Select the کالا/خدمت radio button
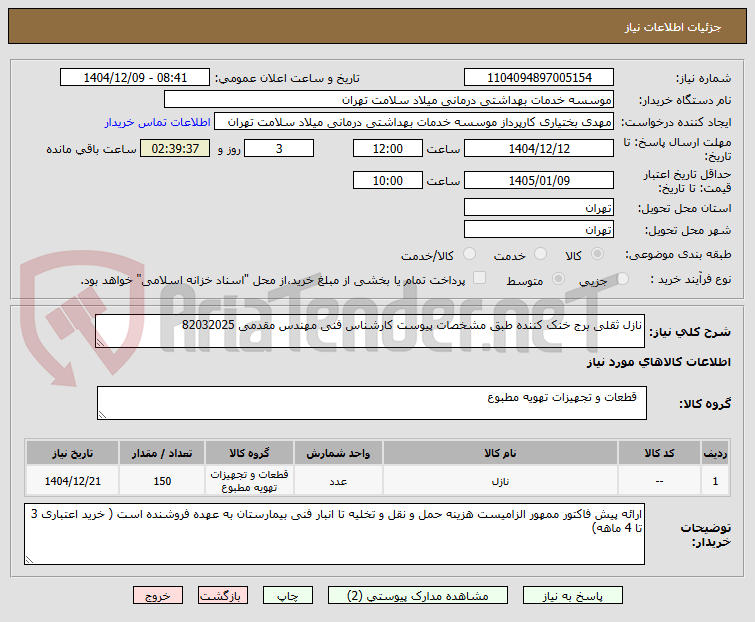This screenshot has height=622, width=755. coord(469,254)
